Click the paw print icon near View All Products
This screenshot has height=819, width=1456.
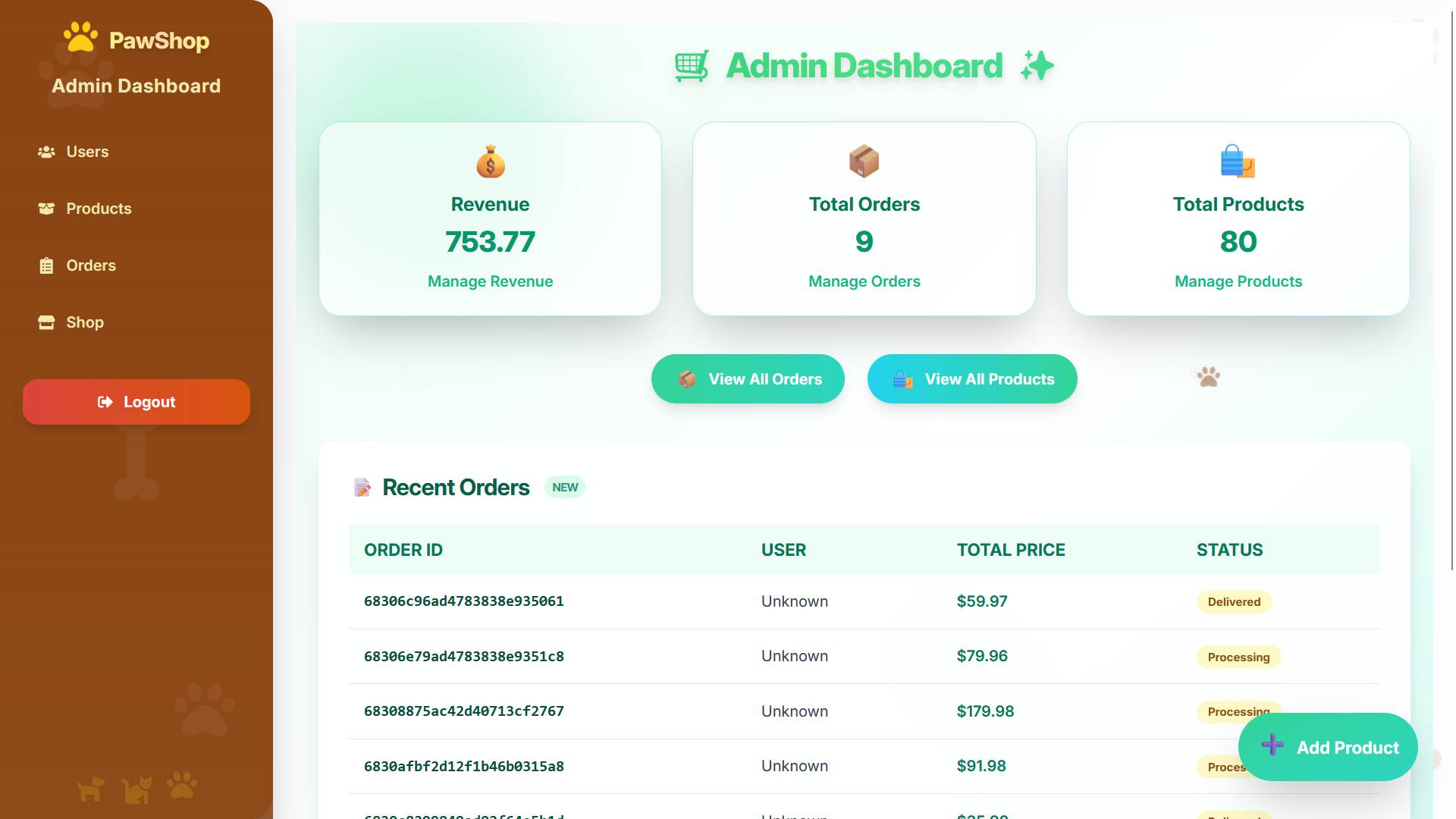pyautogui.click(x=1208, y=377)
